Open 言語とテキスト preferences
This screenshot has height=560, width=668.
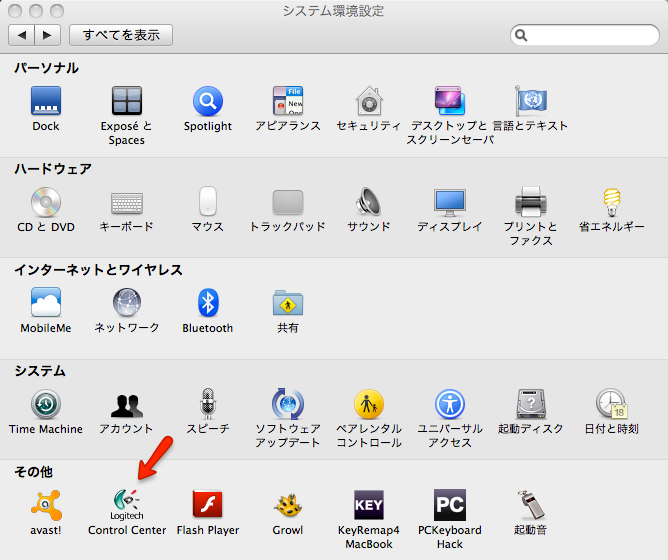(x=530, y=101)
